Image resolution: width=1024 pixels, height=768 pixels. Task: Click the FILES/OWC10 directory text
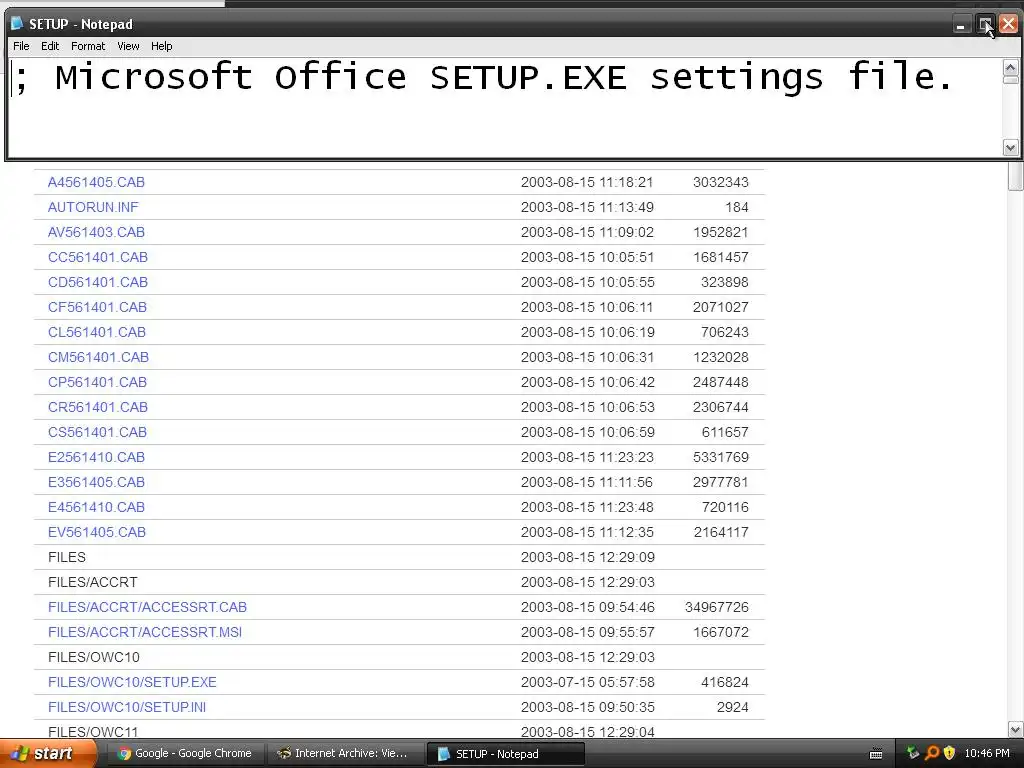click(93, 657)
